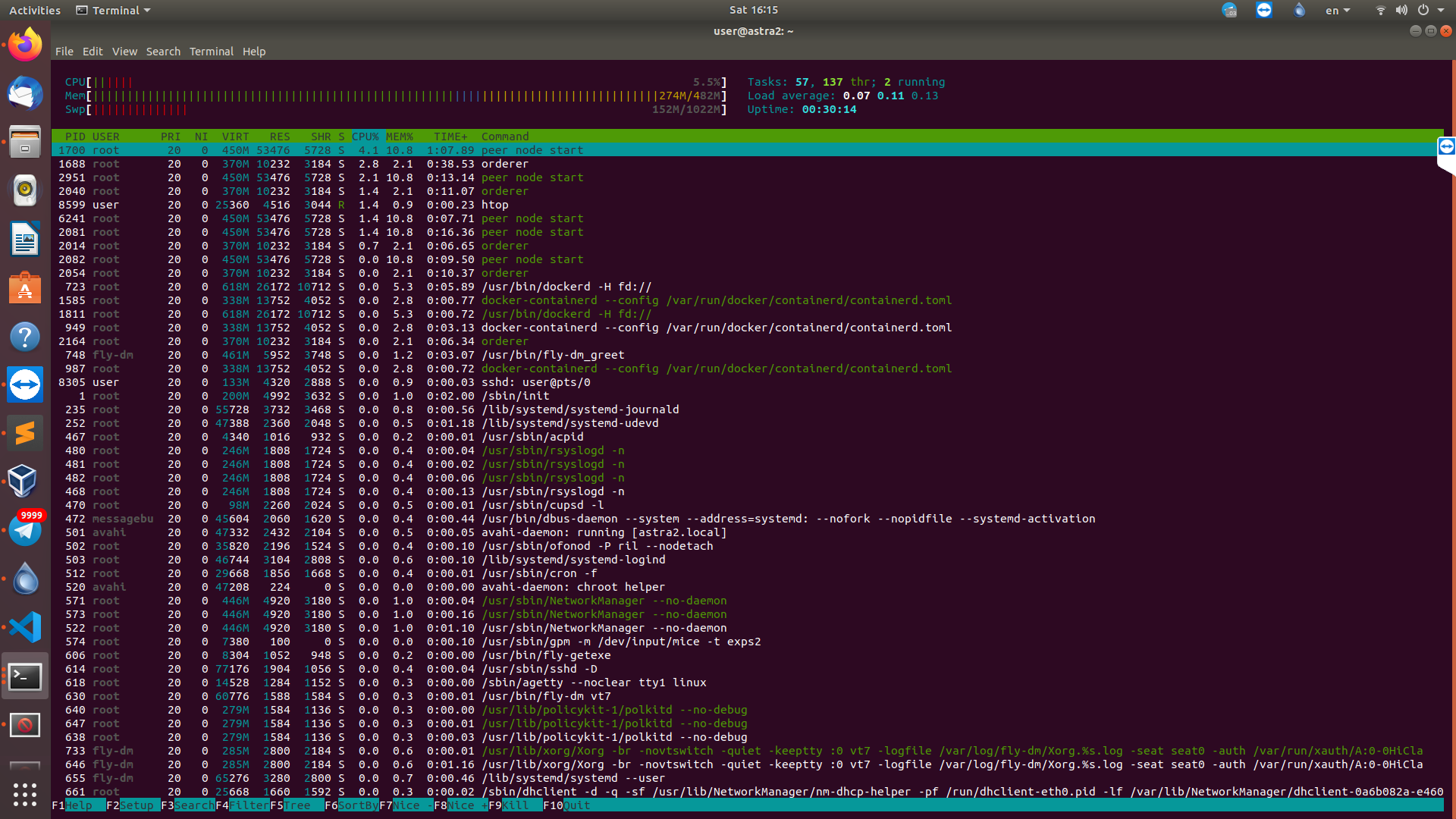Open the View menu
Image resolution: width=1456 pixels, height=819 pixels.
(124, 52)
